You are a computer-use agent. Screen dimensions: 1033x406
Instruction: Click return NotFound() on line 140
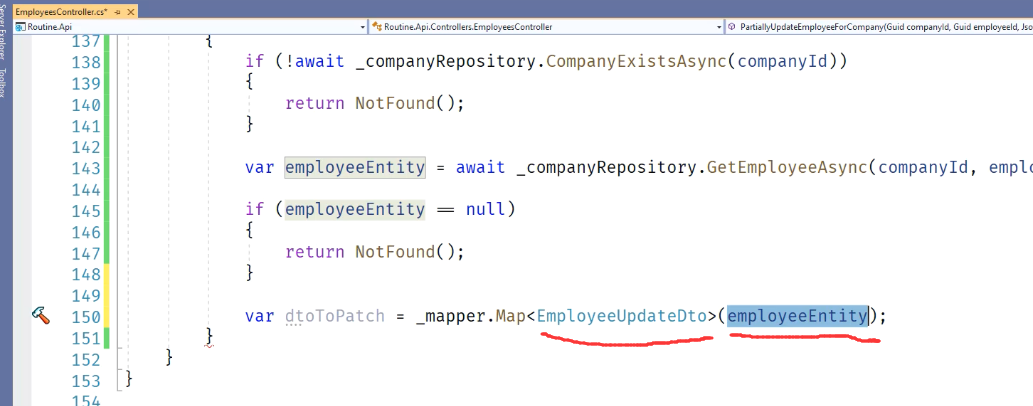[x=375, y=103]
